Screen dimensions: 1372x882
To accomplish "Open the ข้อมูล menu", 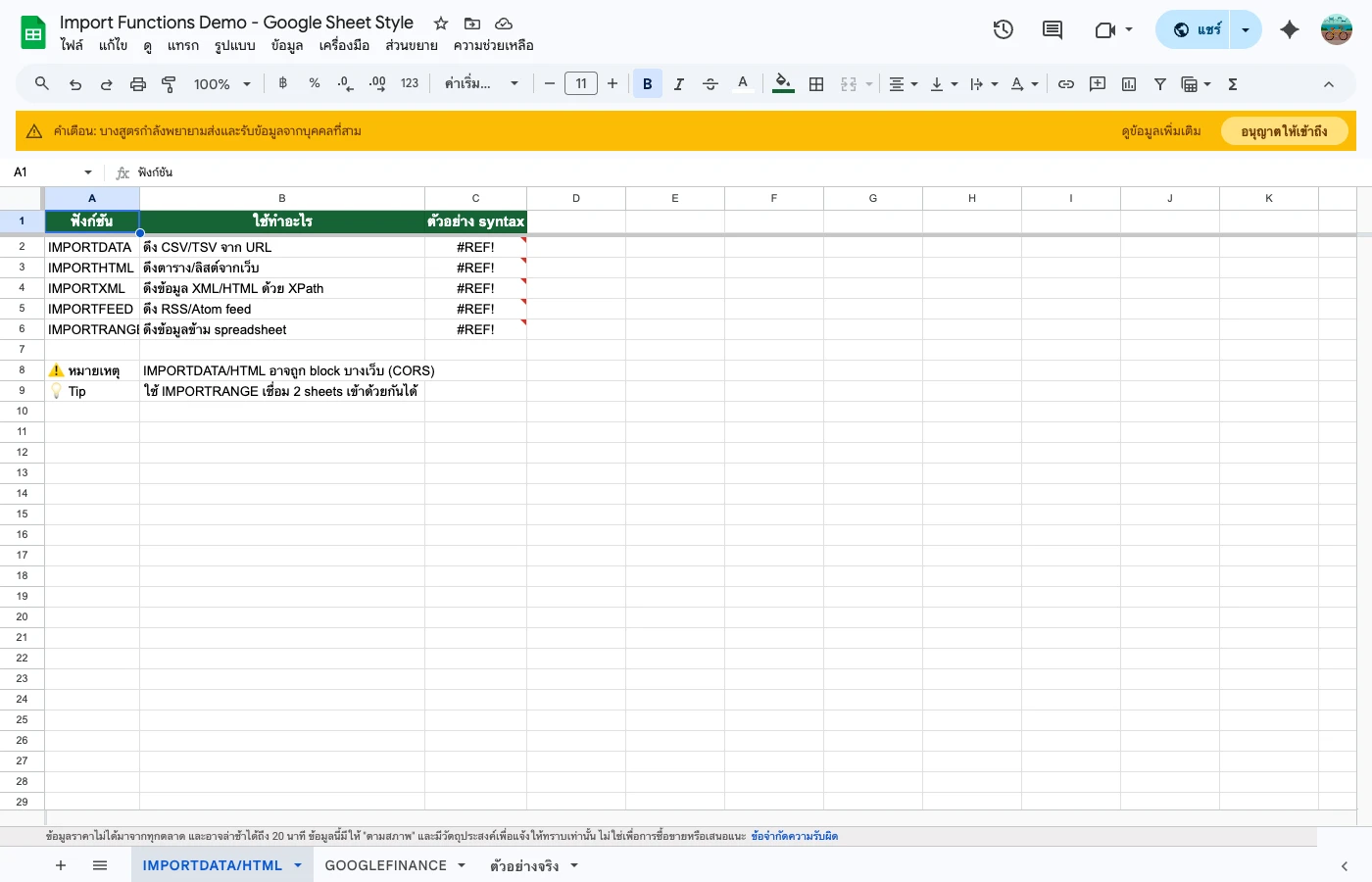I will pyautogui.click(x=286, y=45).
